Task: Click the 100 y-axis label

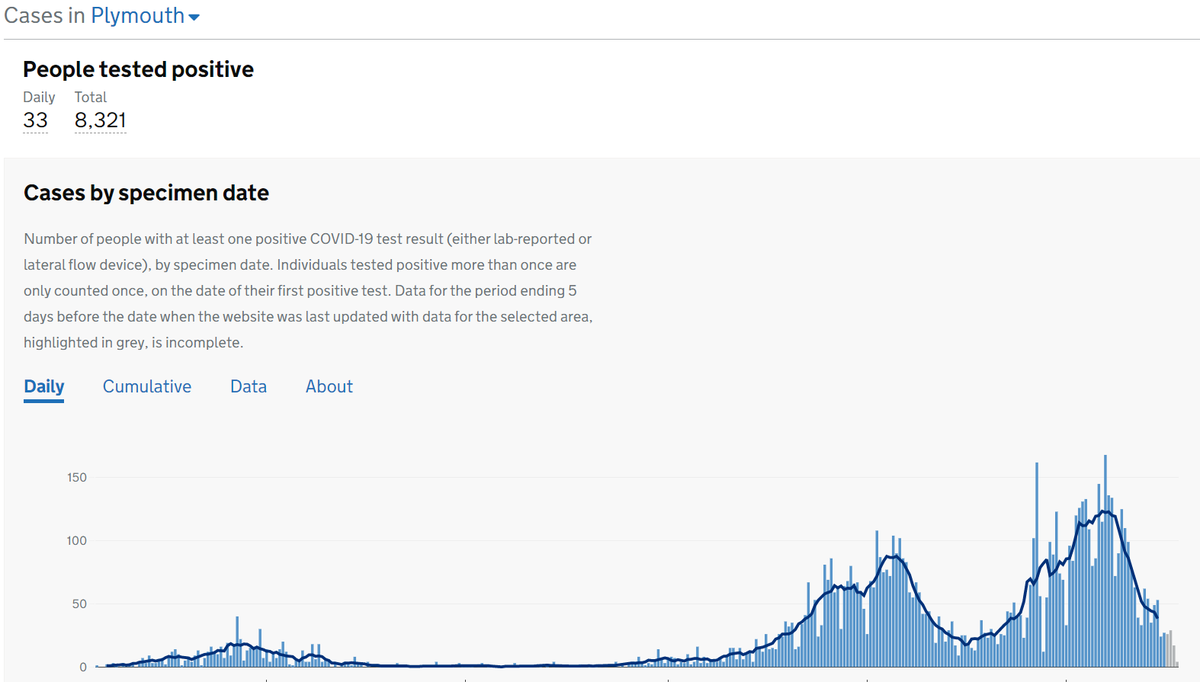Action: 77,541
